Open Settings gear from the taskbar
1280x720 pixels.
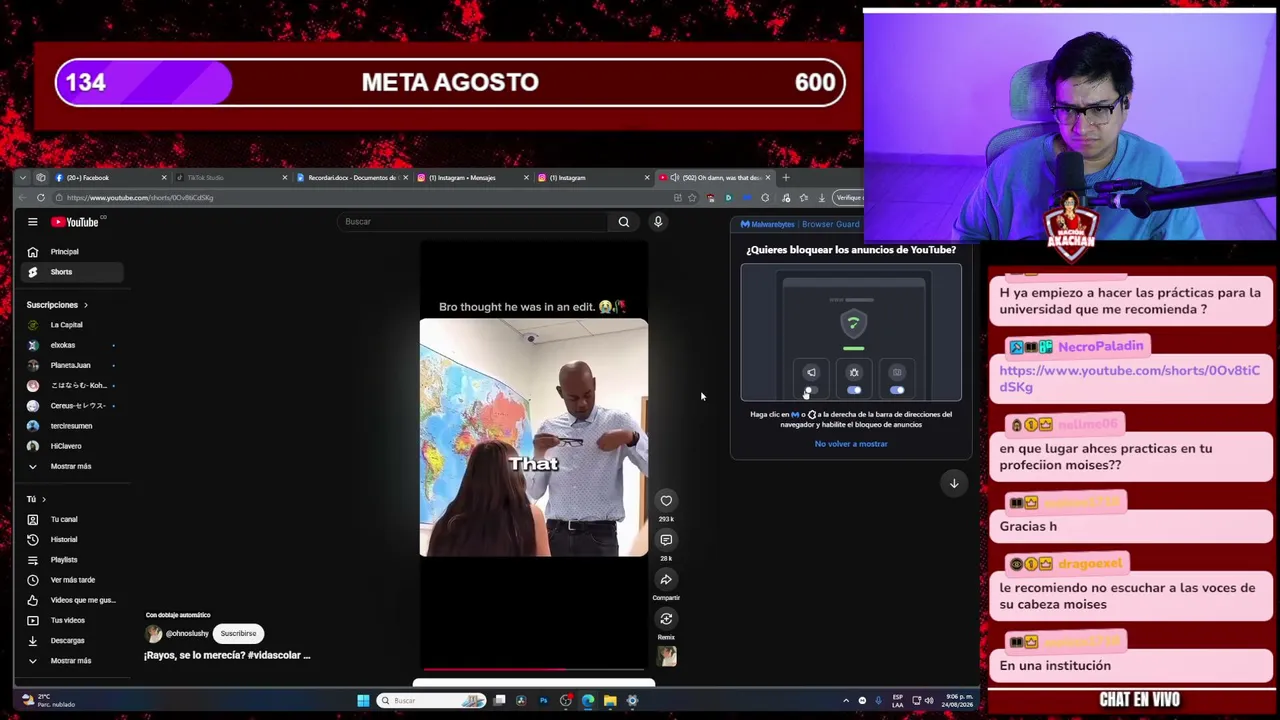(x=632, y=701)
